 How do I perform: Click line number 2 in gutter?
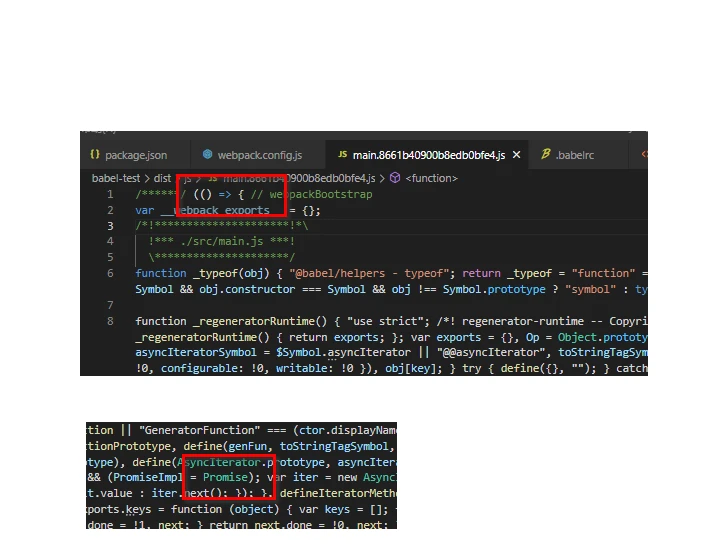pyautogui.click(x=110, y=210)
